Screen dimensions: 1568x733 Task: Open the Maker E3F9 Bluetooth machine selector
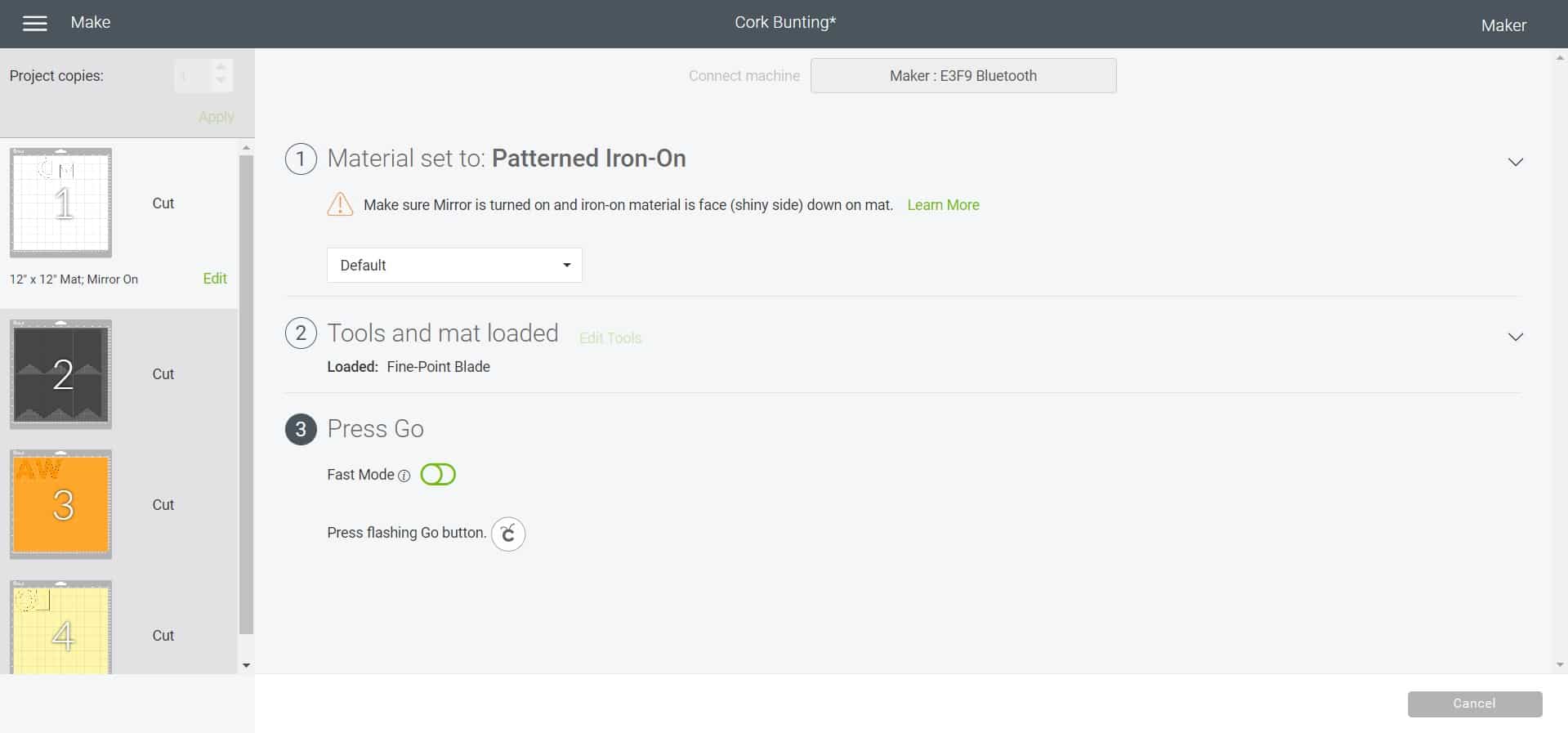pyautogui.click(x=963, y=76)
